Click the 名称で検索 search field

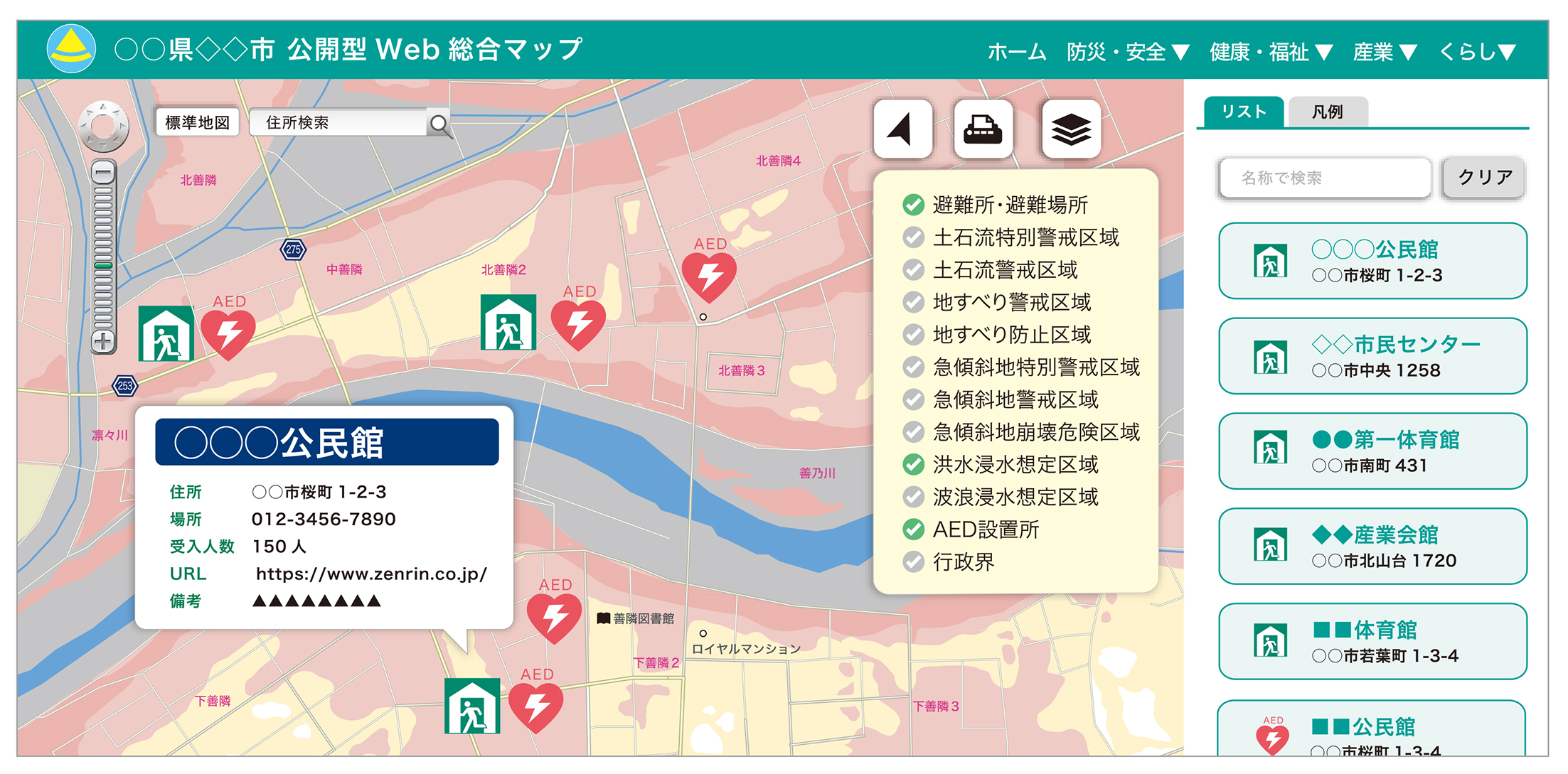pos(1325,178)
